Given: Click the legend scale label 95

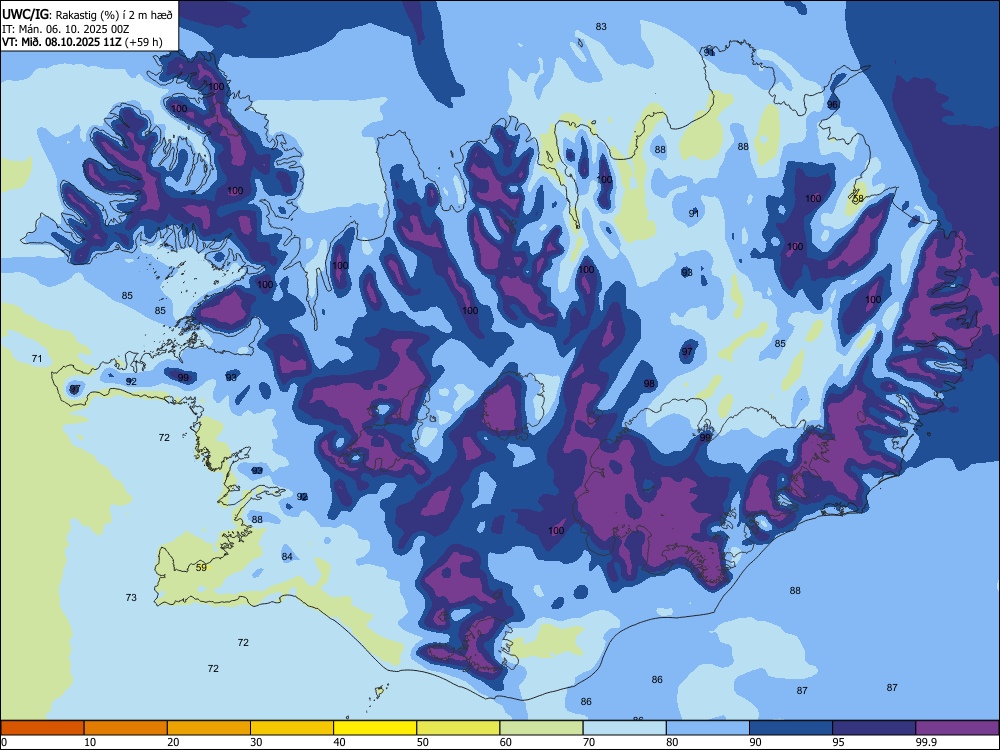Looking at the screenshot, I should click(x=838, y=742).
